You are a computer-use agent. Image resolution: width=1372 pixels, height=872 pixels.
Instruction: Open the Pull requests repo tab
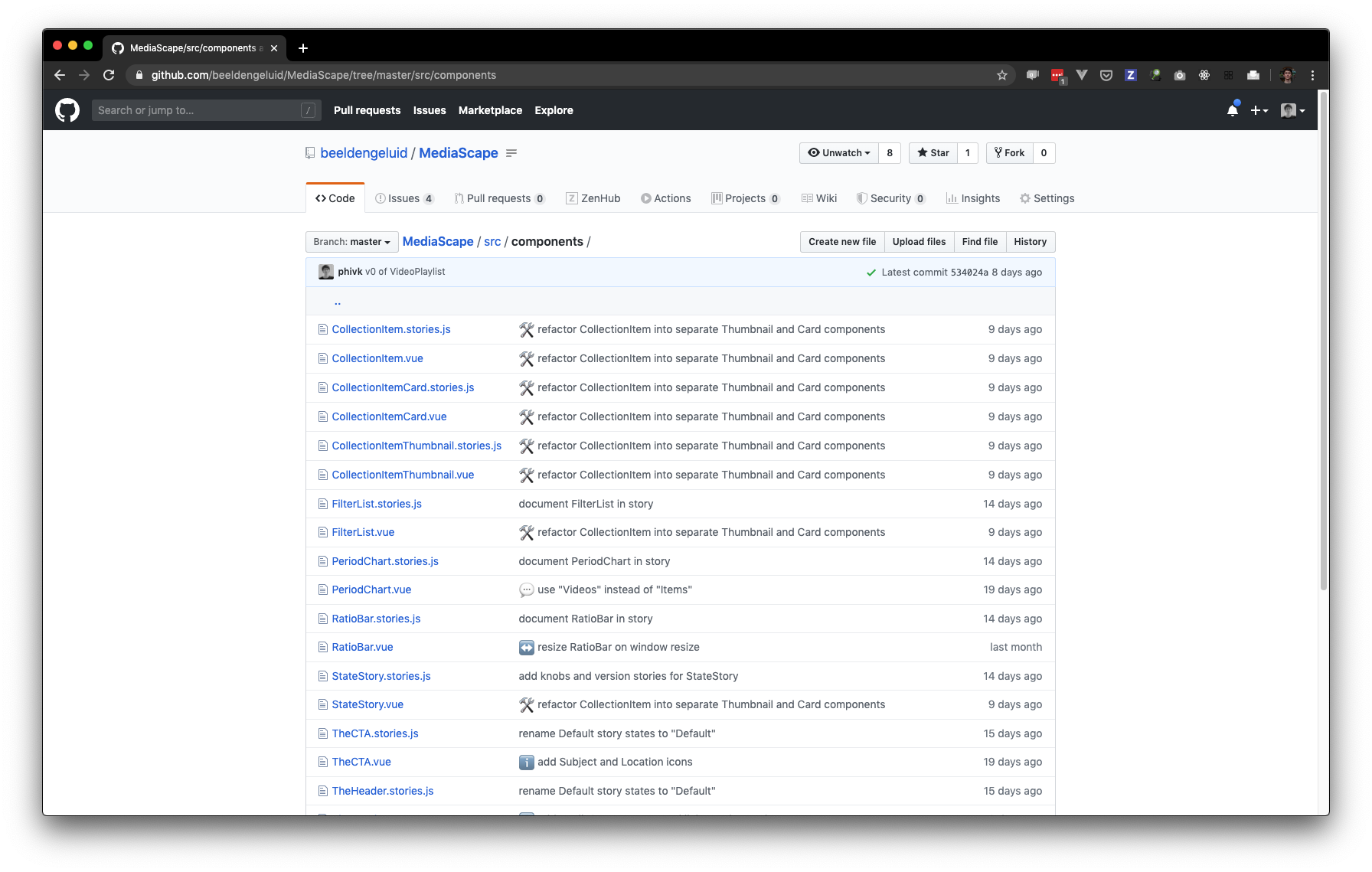coord(499,198)
